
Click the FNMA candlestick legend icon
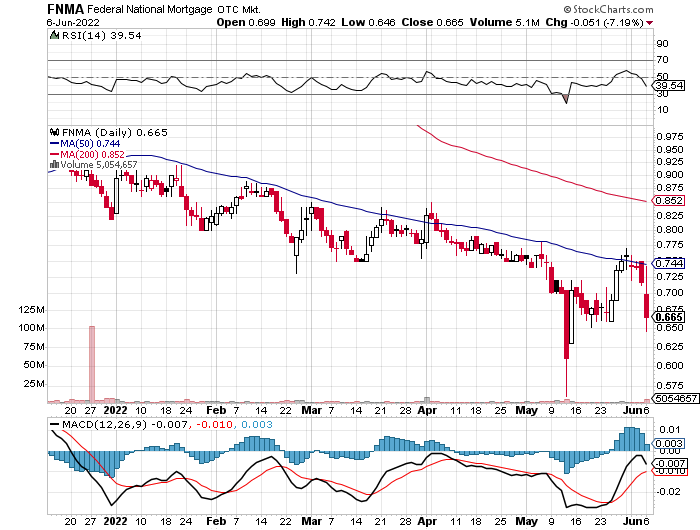[x=55, y=132]
